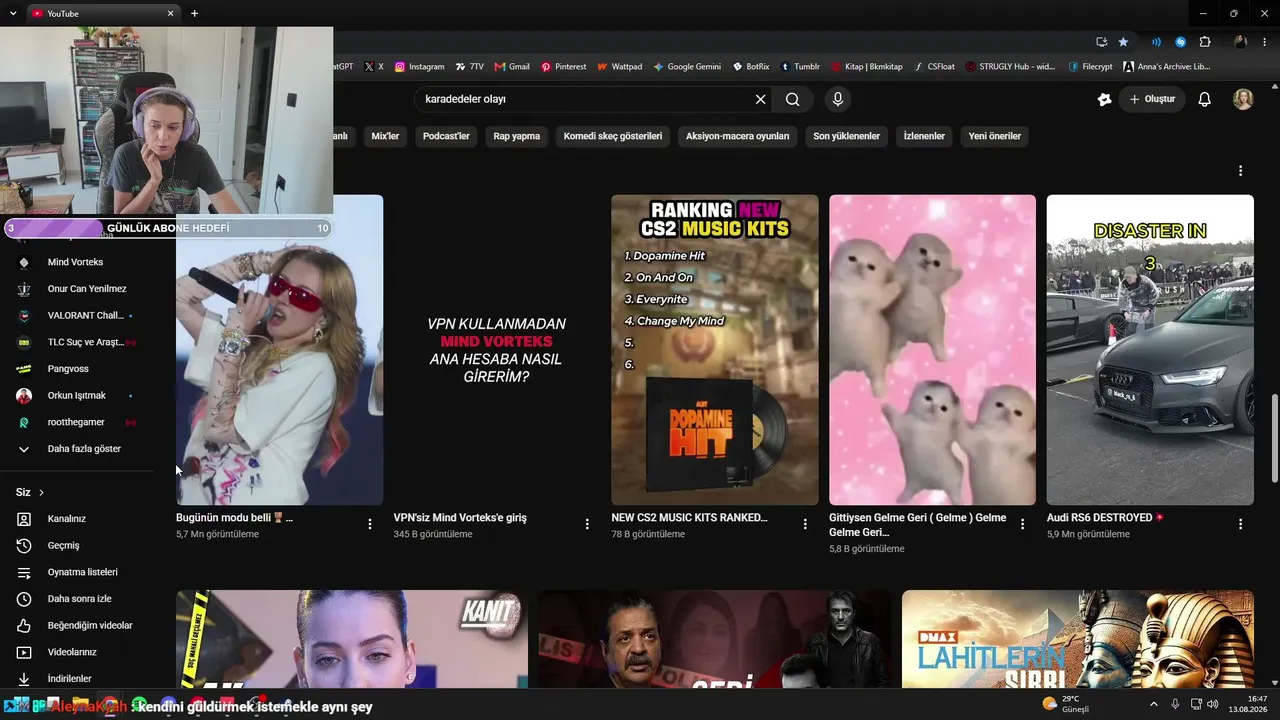Open the account avatar menu
Screen dimensions: 1280x720
tap(1243, 99)
